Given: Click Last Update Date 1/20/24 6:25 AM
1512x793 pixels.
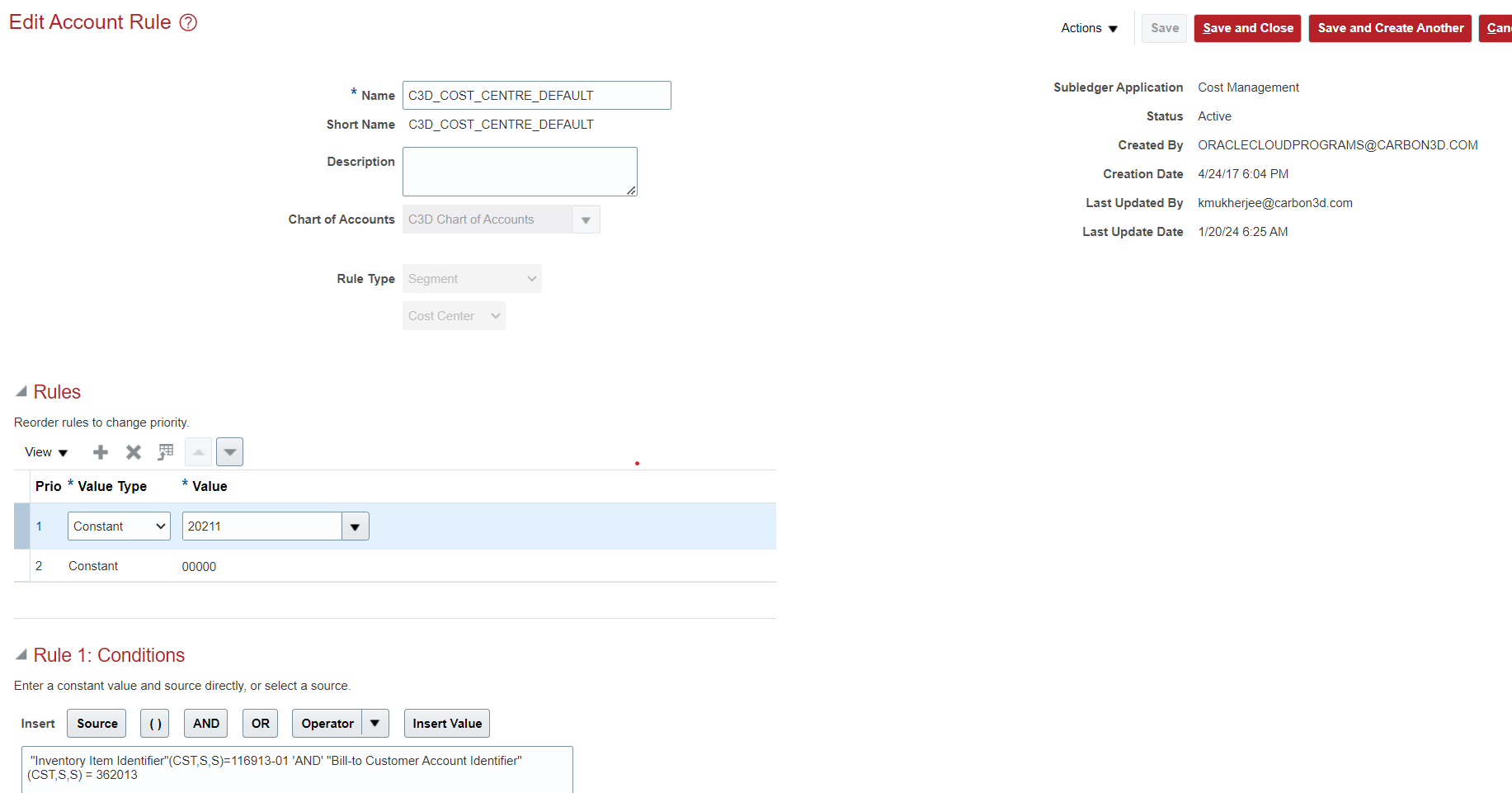Looking at the screenshot, I should tap(1242, 232).
